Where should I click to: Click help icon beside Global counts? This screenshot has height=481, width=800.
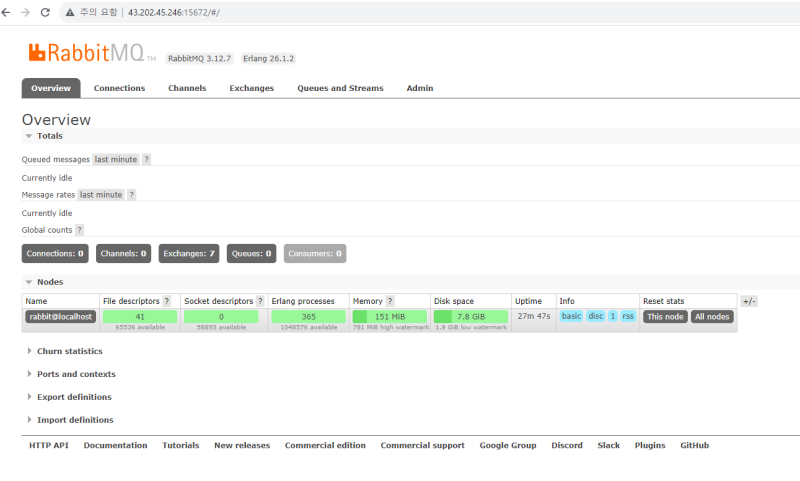coord(79,230)
